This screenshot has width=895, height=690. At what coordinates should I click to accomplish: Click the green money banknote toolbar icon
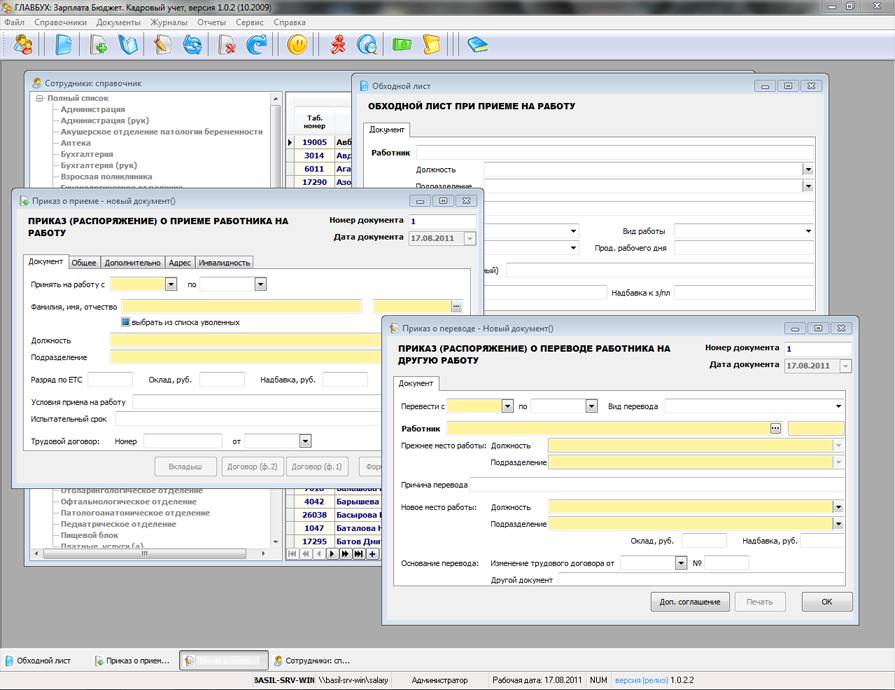pyautogui.click(x=402, y=45)
